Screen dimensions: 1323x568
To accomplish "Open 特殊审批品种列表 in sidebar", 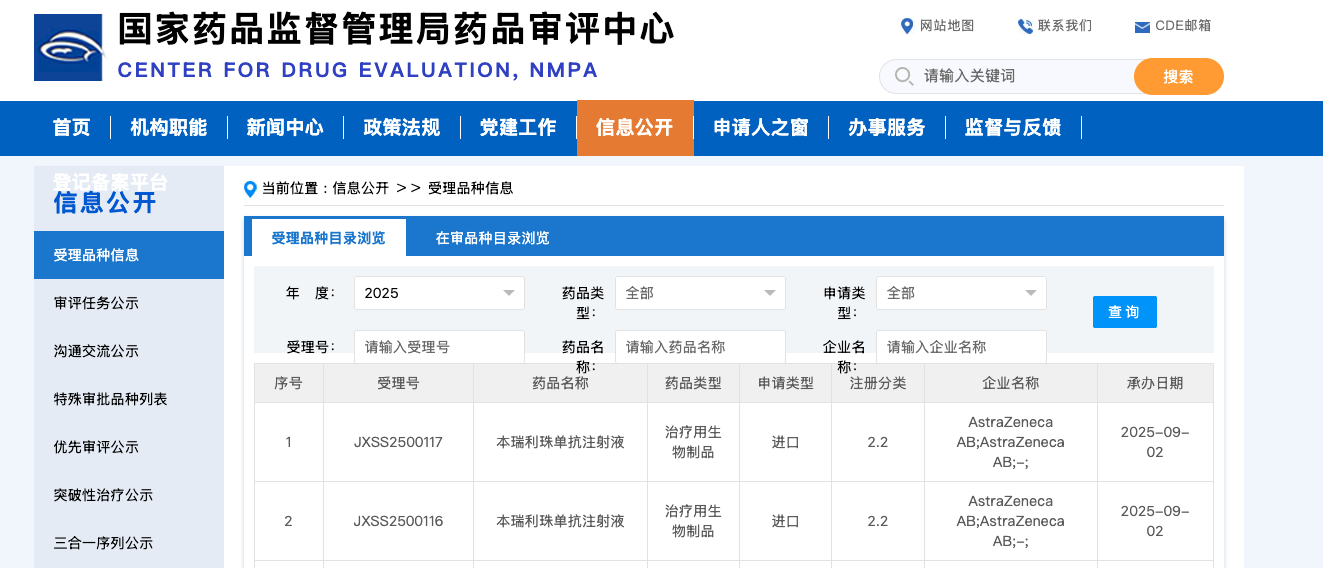I will click(x=129, y=399).
